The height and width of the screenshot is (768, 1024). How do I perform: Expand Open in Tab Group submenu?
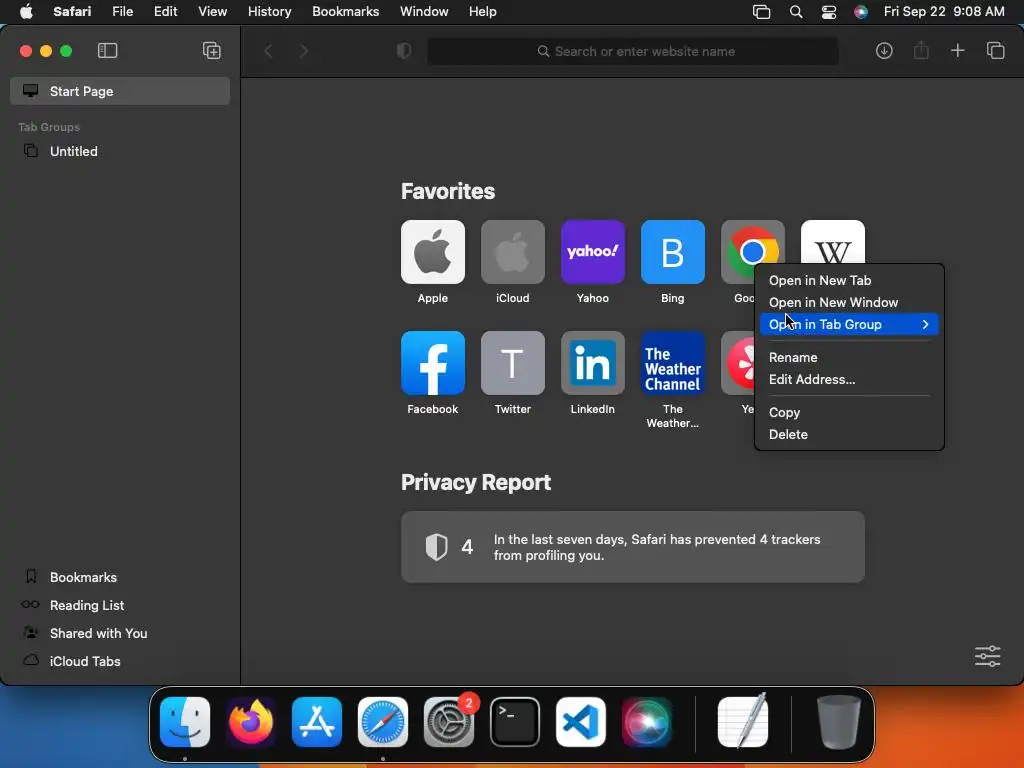click(x=849, y=325)
